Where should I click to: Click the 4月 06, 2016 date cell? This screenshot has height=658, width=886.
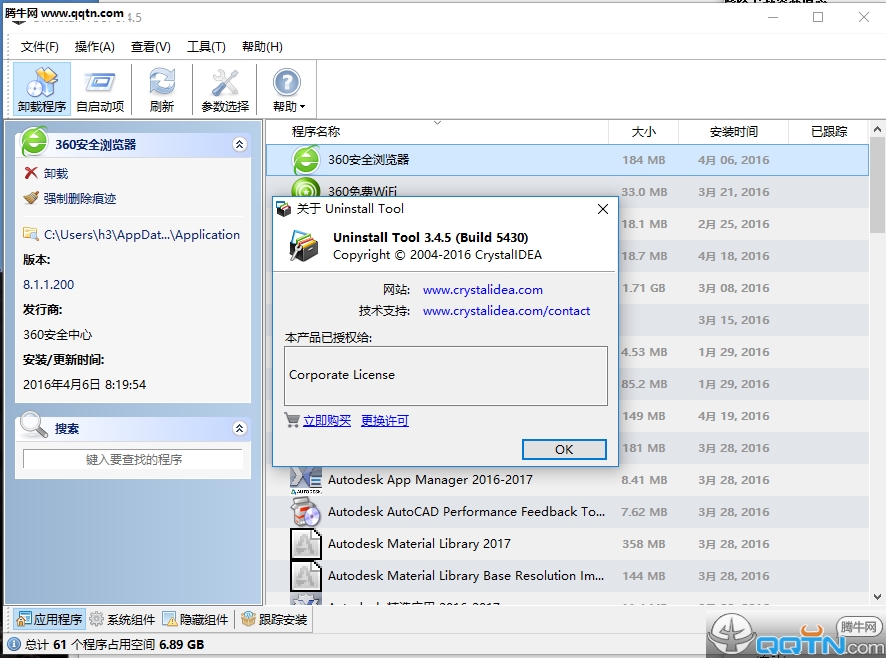click(733, 160)
